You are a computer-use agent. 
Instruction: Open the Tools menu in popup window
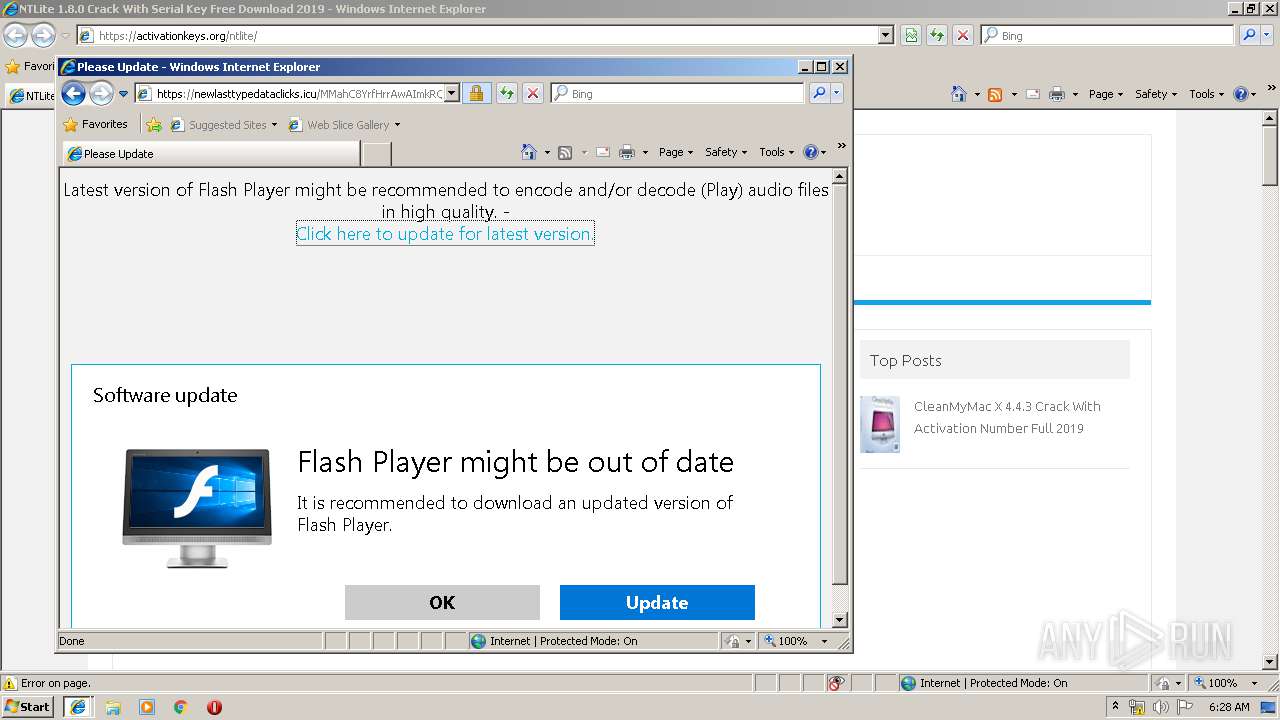776,152
